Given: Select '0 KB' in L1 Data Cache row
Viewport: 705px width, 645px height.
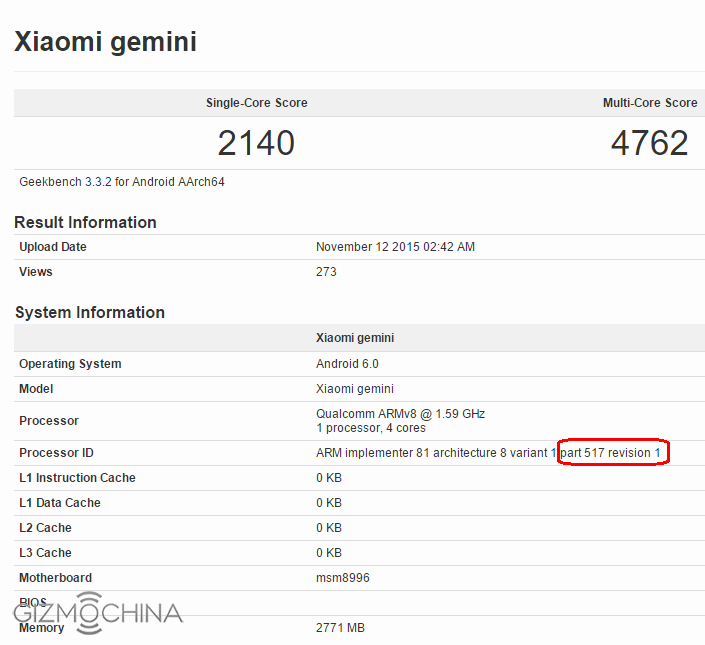Looking at the screenshot, I should point(329,503).
